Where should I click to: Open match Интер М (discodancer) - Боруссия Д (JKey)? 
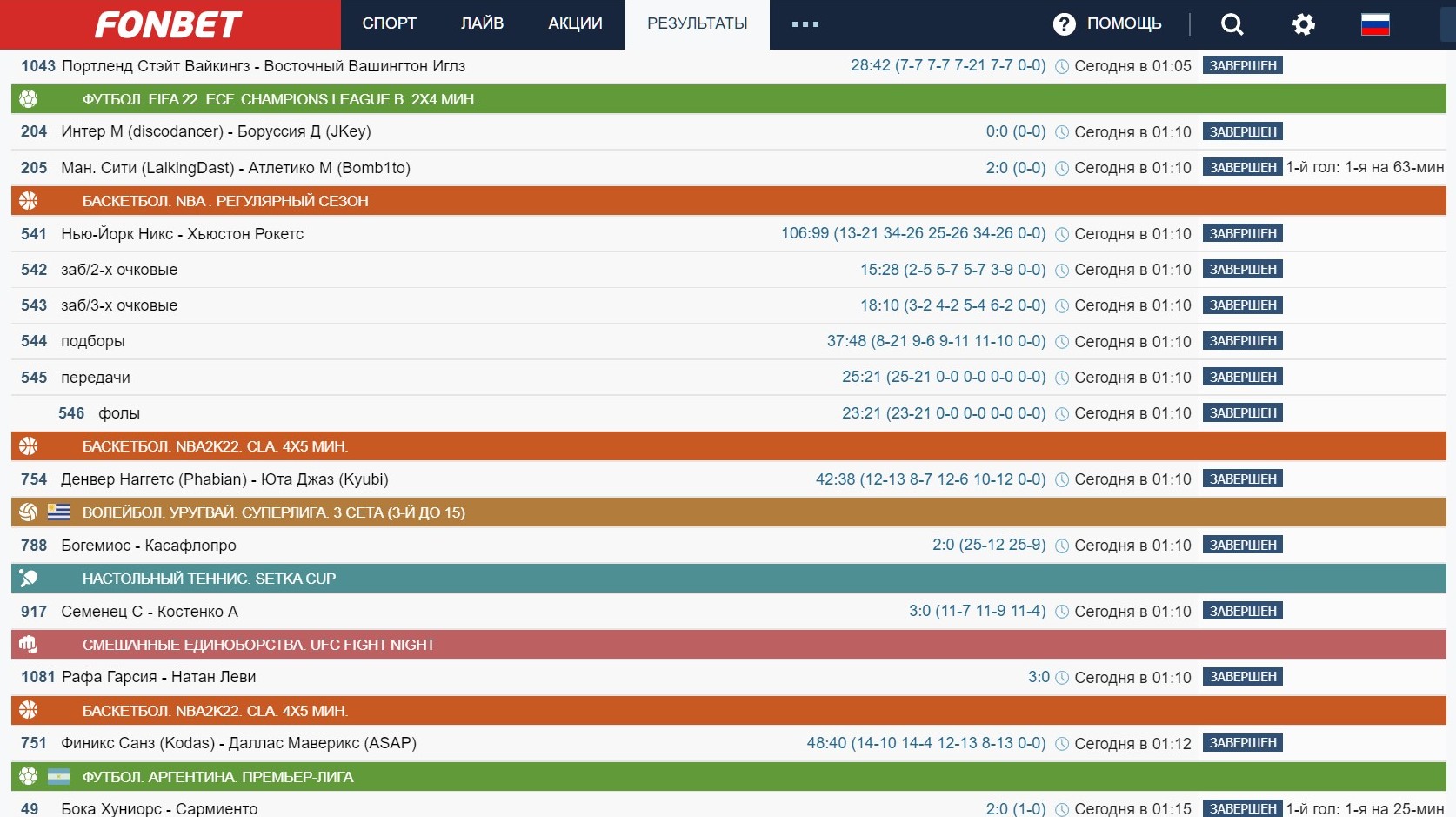pos(216,131)
